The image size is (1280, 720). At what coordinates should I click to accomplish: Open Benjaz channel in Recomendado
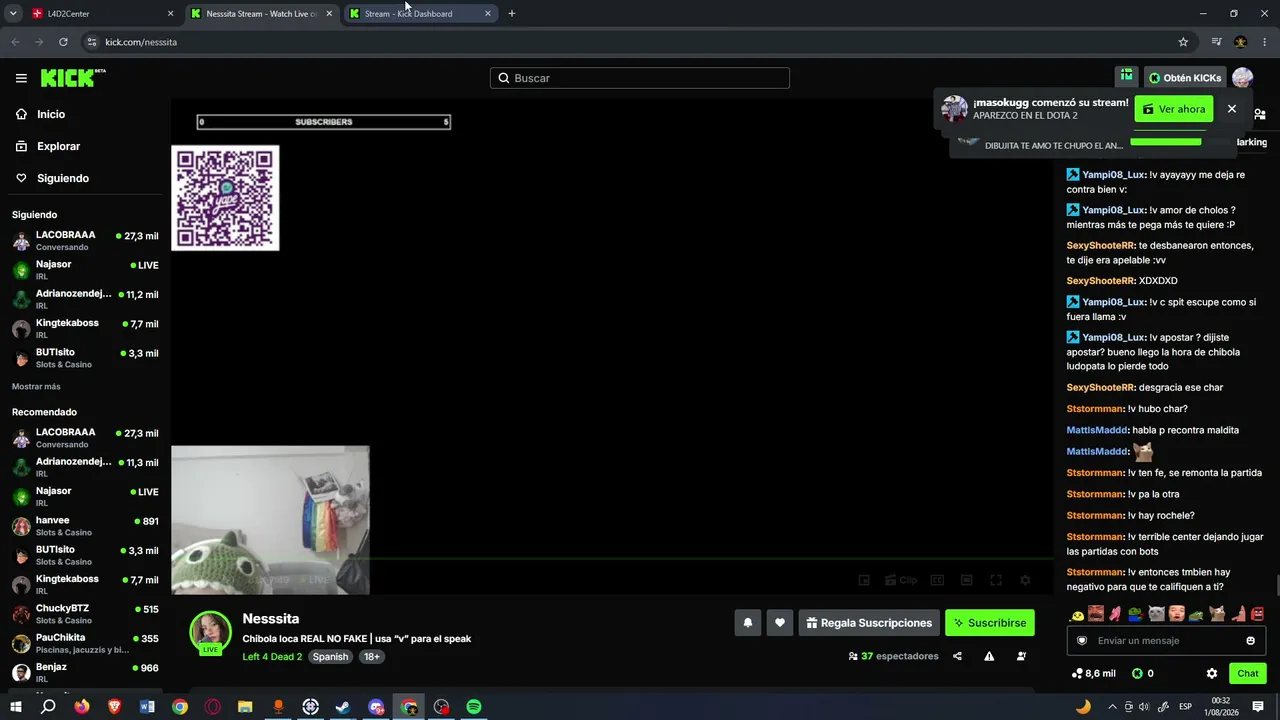(x=85, y=672)
